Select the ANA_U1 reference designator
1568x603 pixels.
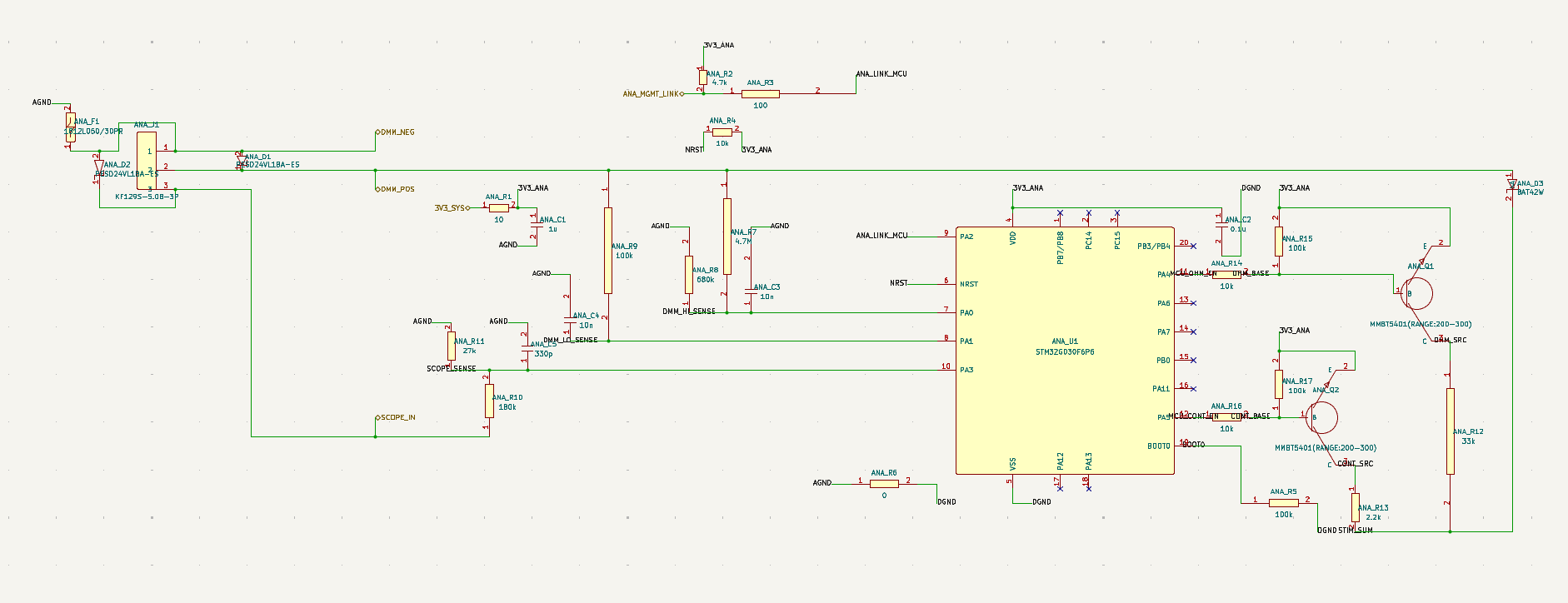[x=1065, y=341]
